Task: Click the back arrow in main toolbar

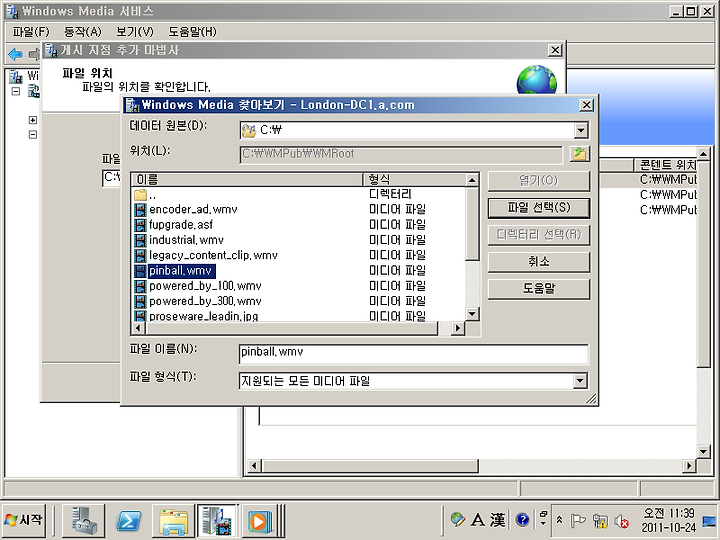Action: pos(15,55)
